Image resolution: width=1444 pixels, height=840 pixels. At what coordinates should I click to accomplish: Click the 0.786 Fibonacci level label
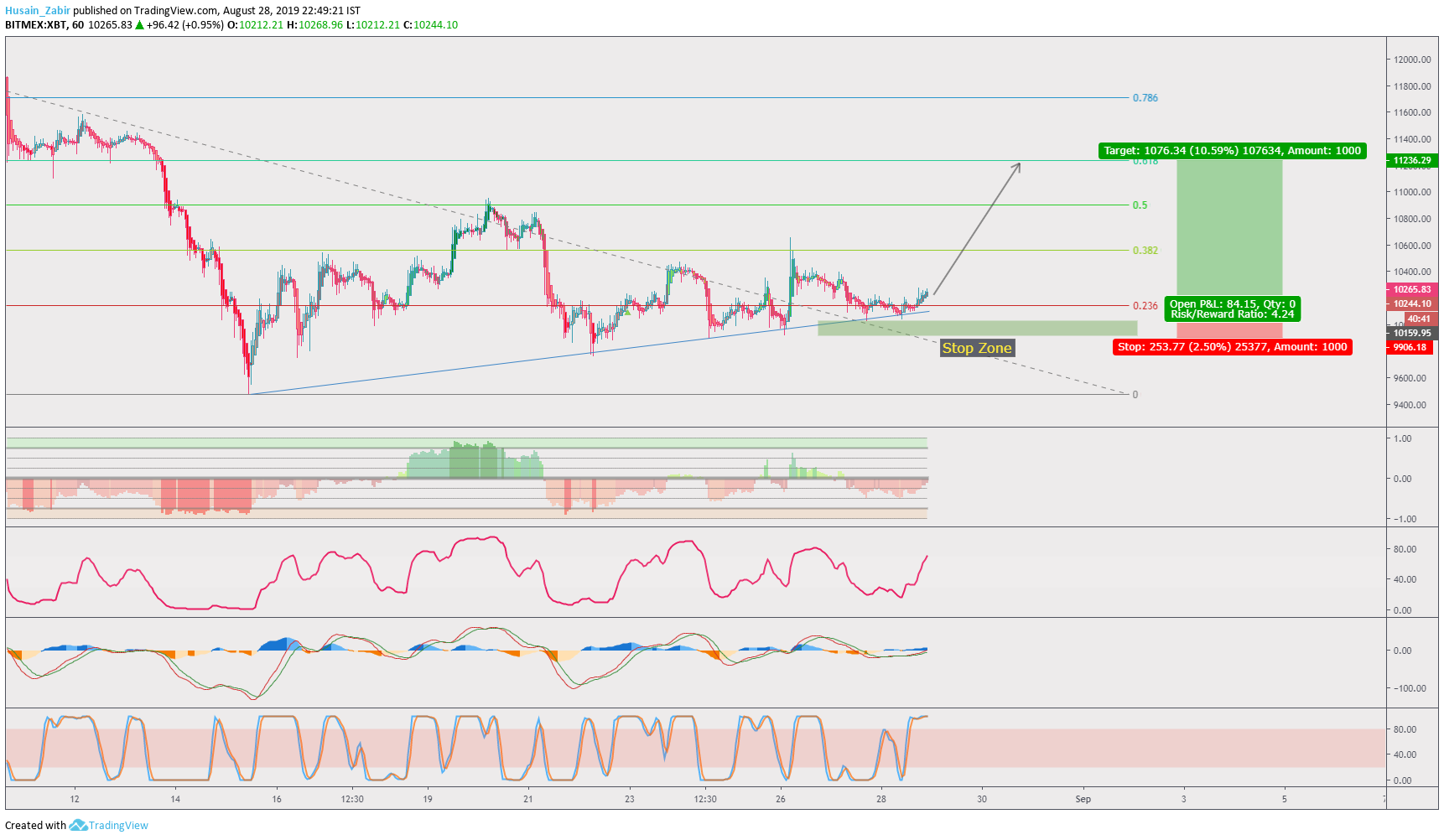pyautogui.click(x=1145, y=98)
